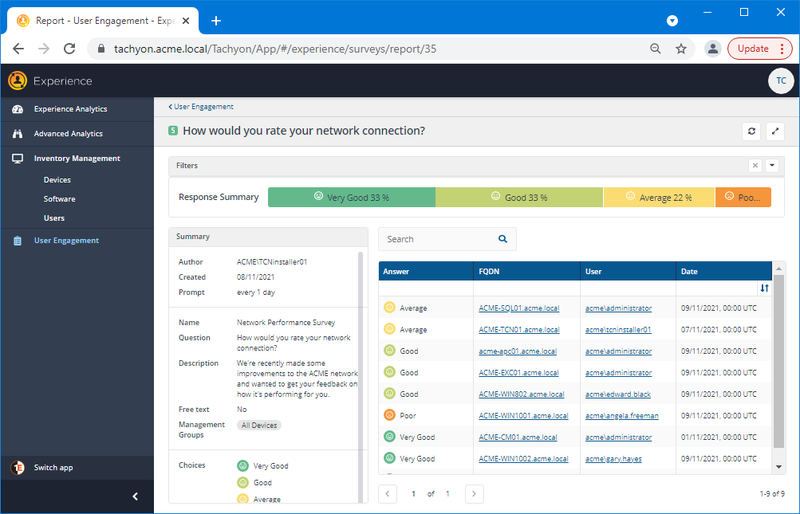Go to previous page of results
The image size is (800, 514).
pyautogui.click(x=387, y=494)
